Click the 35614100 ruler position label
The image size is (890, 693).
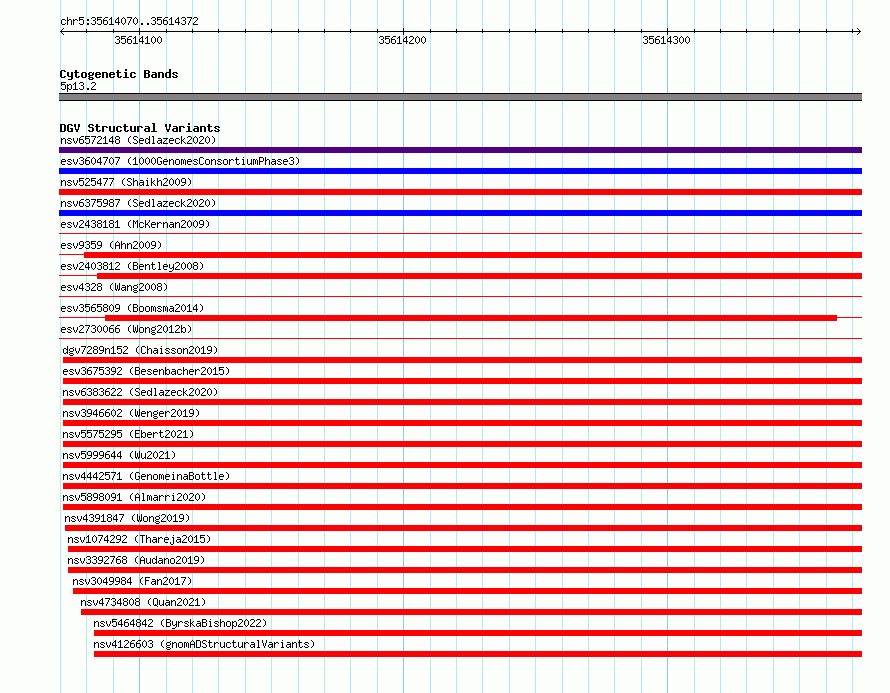click(x=138, y=40)
